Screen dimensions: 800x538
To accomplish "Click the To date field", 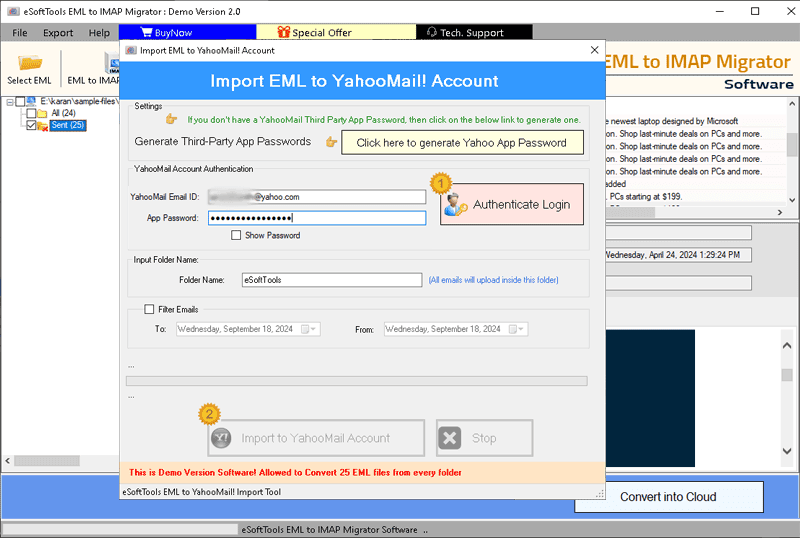I will pos(248,329).
